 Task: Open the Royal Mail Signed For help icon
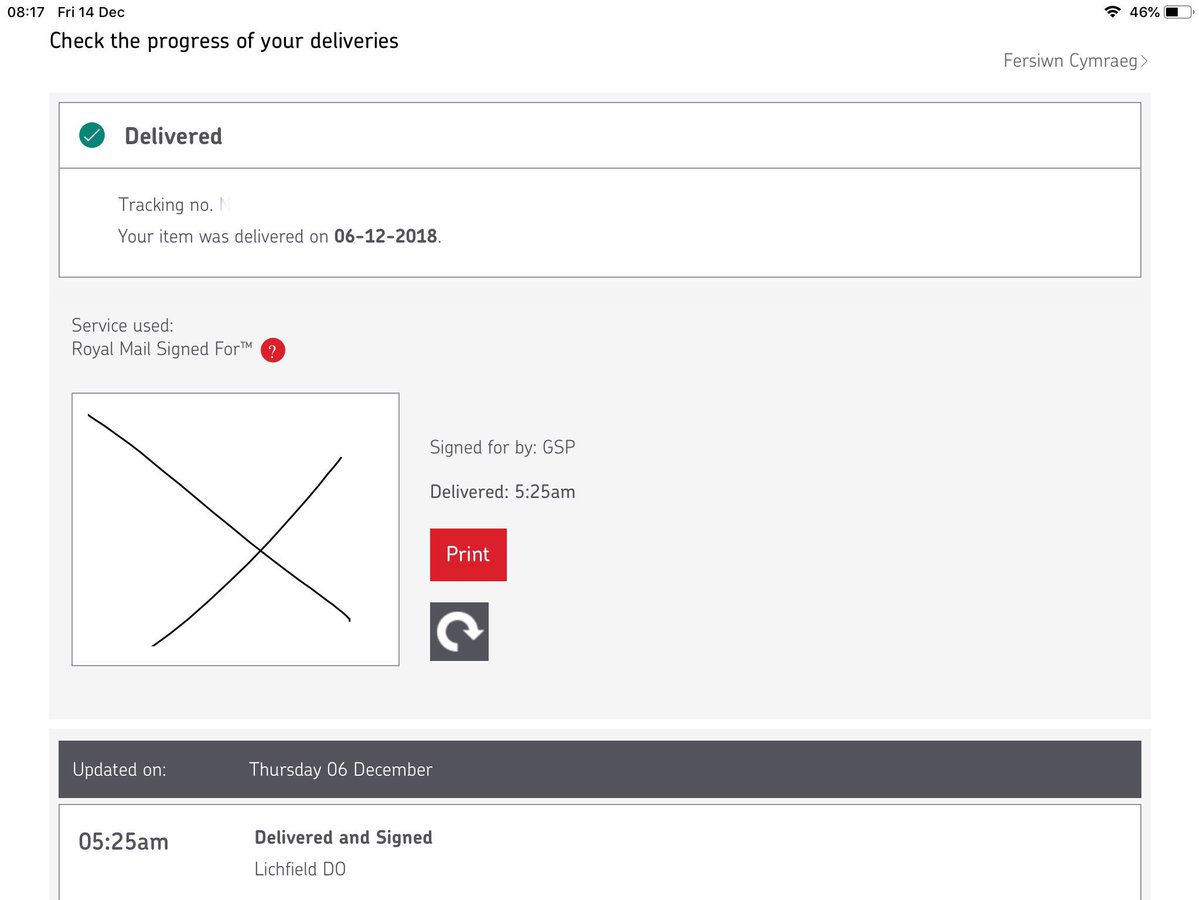[x=273, y=350]
